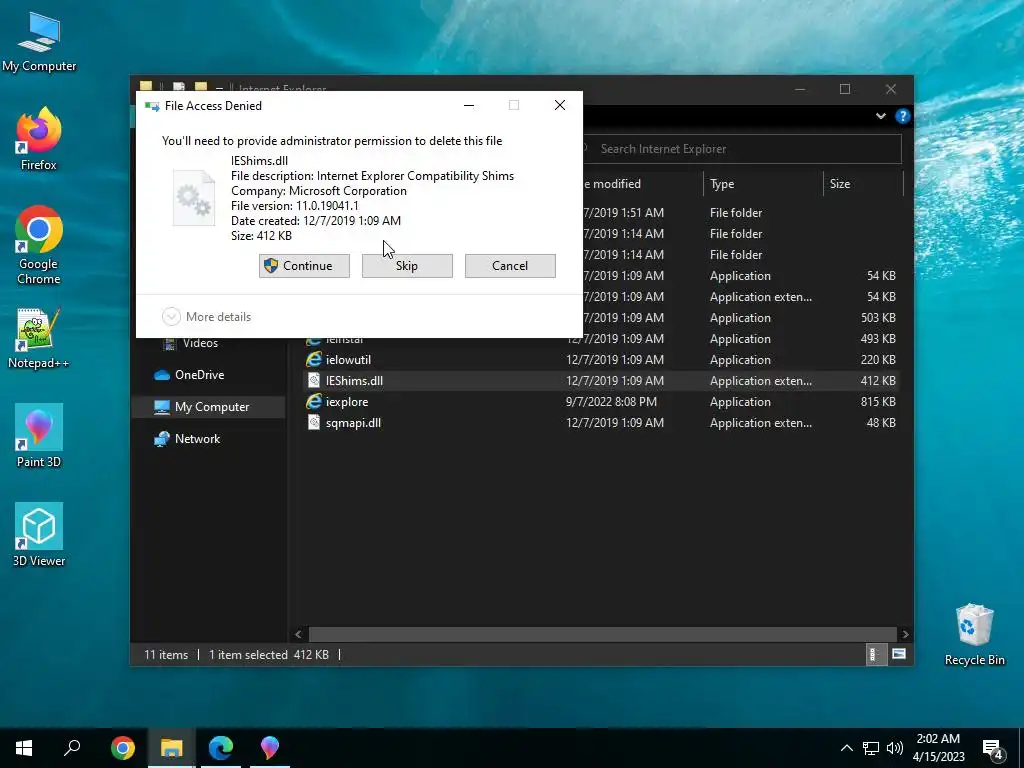
Task: Click the horizontal scrollbar in Explorer
Action: click(602, 634)
